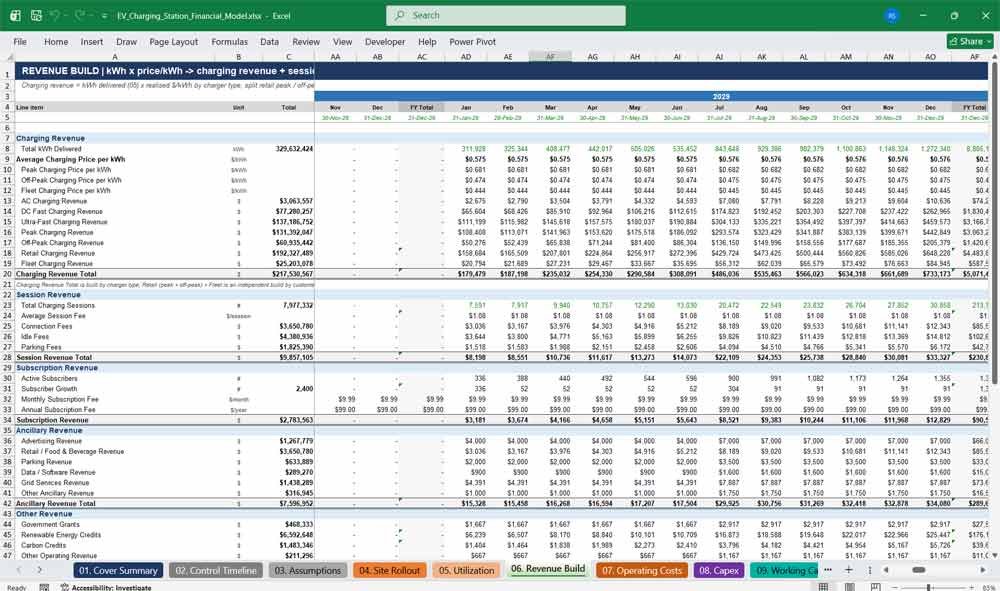
Task: Click the Search box in title bar
Action: coord(505,15)
